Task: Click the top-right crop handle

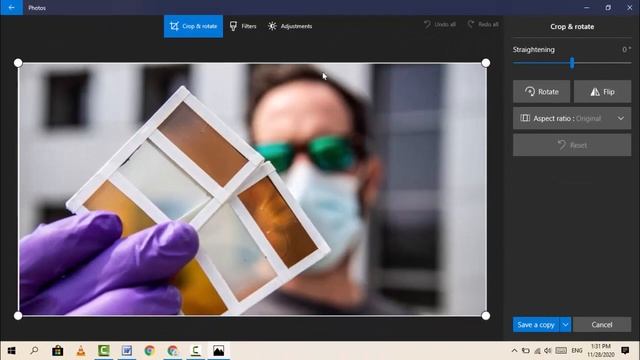Action: (x=486, y=63)
